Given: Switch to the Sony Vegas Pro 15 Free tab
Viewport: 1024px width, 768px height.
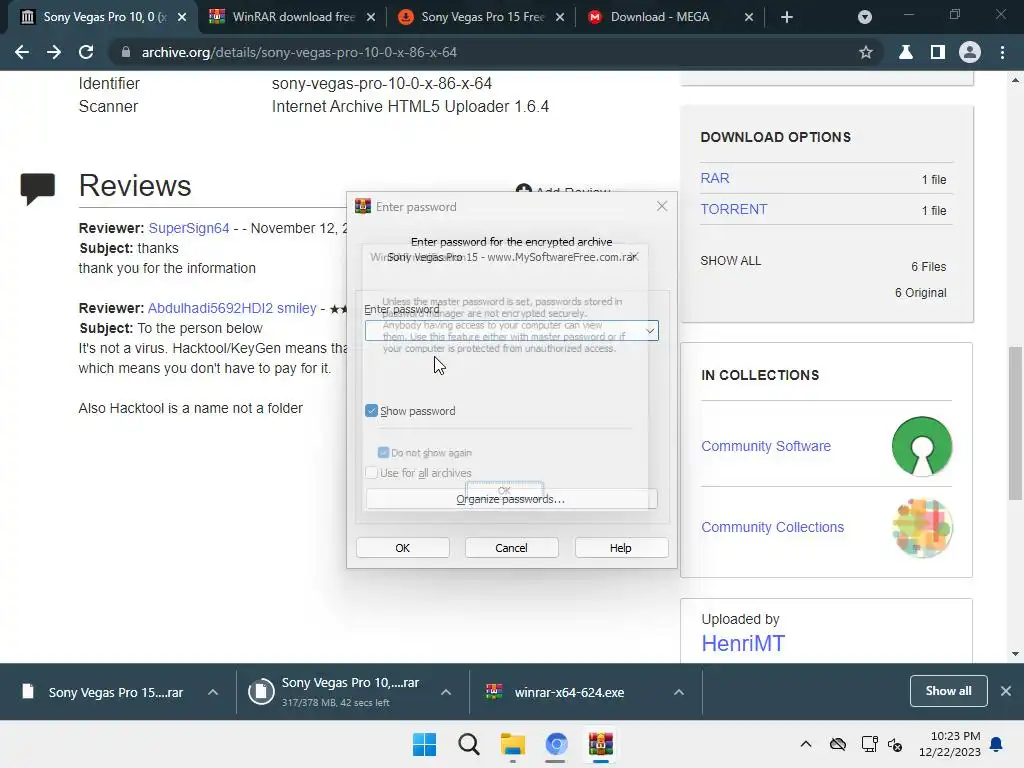Looking at the screenshot, I should 481,17.
